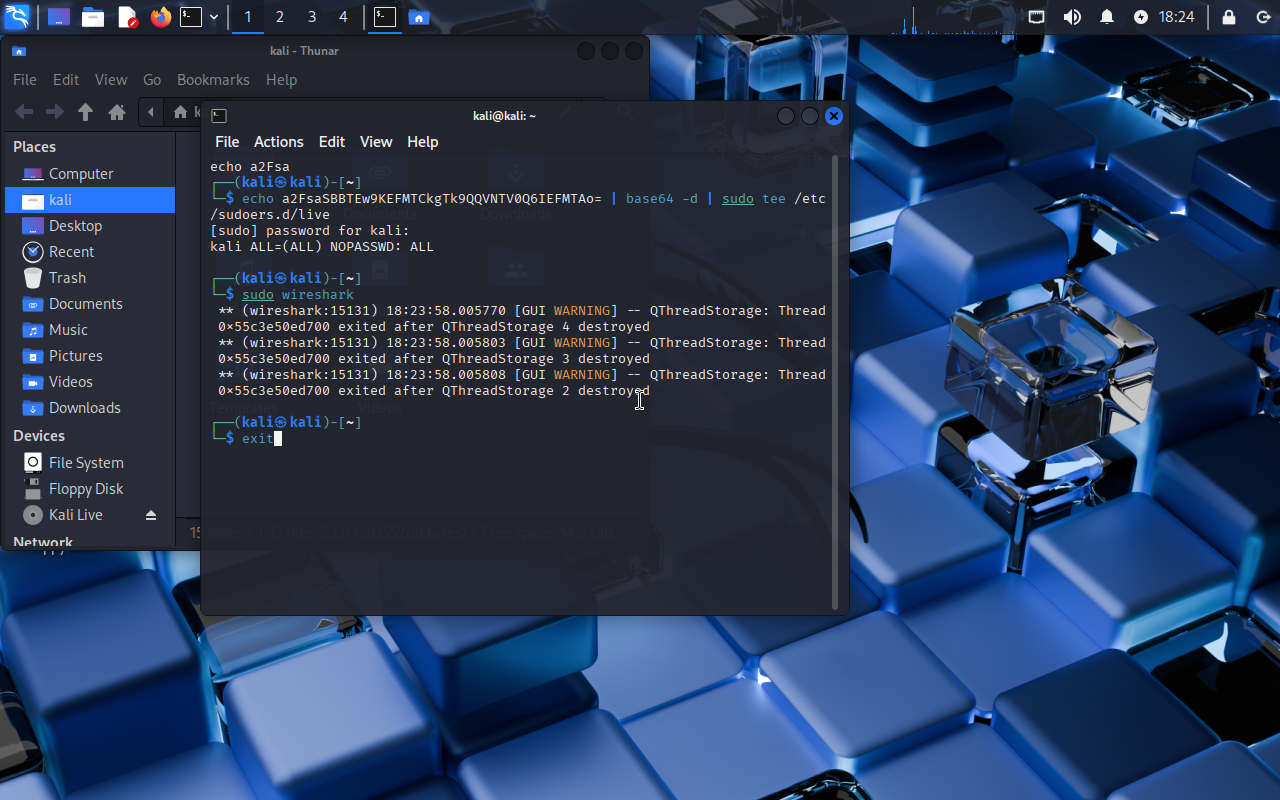Open the text editor launcher in panel
1280x800 pixels.
[127, 17]
